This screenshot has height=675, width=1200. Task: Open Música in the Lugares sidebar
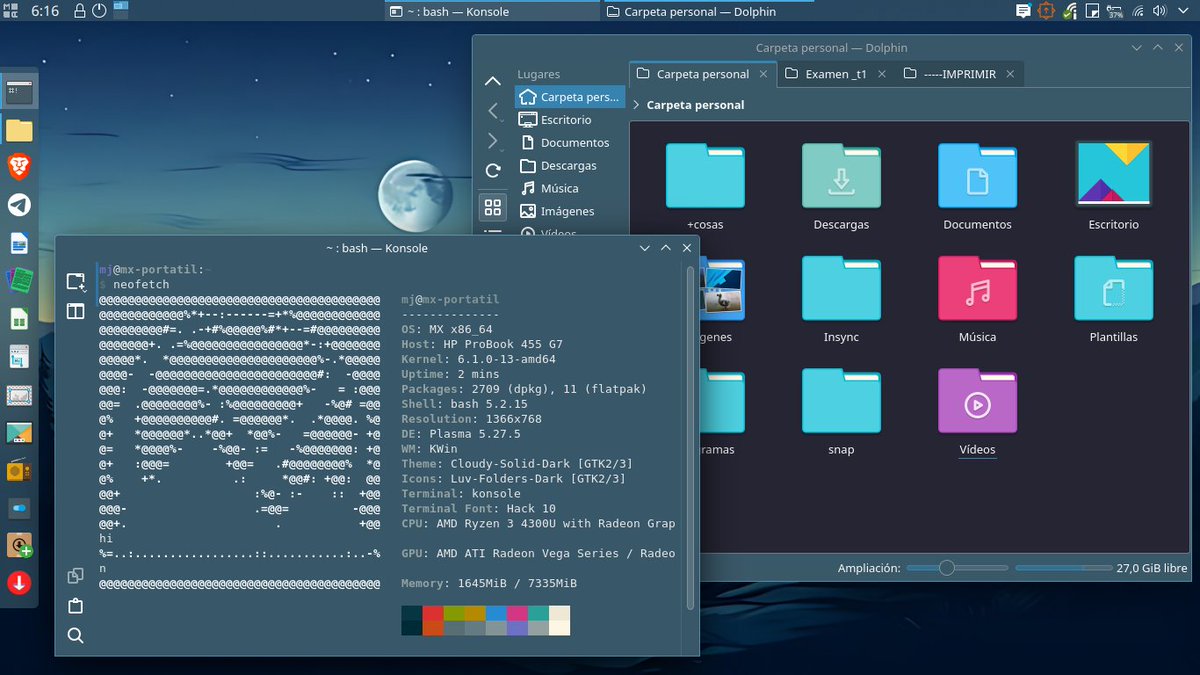(x=570, y=188)
